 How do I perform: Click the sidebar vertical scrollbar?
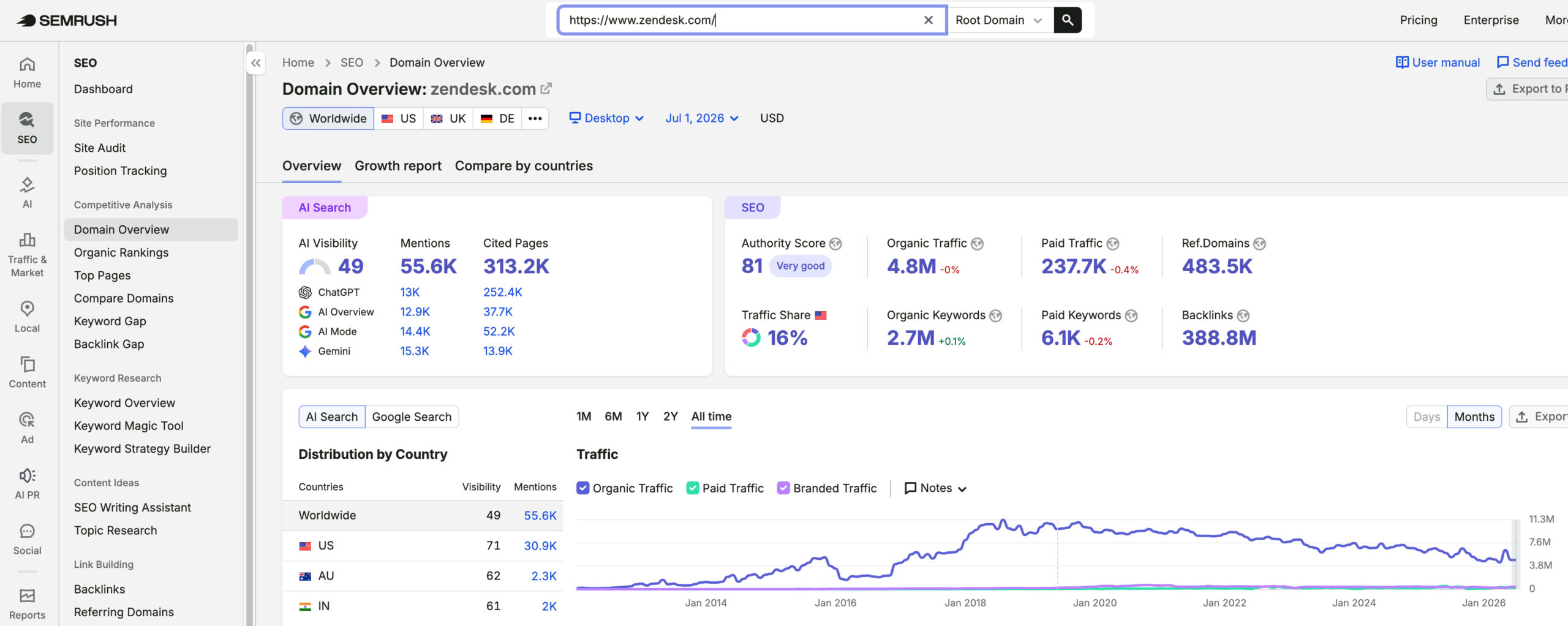click(249, 334)
